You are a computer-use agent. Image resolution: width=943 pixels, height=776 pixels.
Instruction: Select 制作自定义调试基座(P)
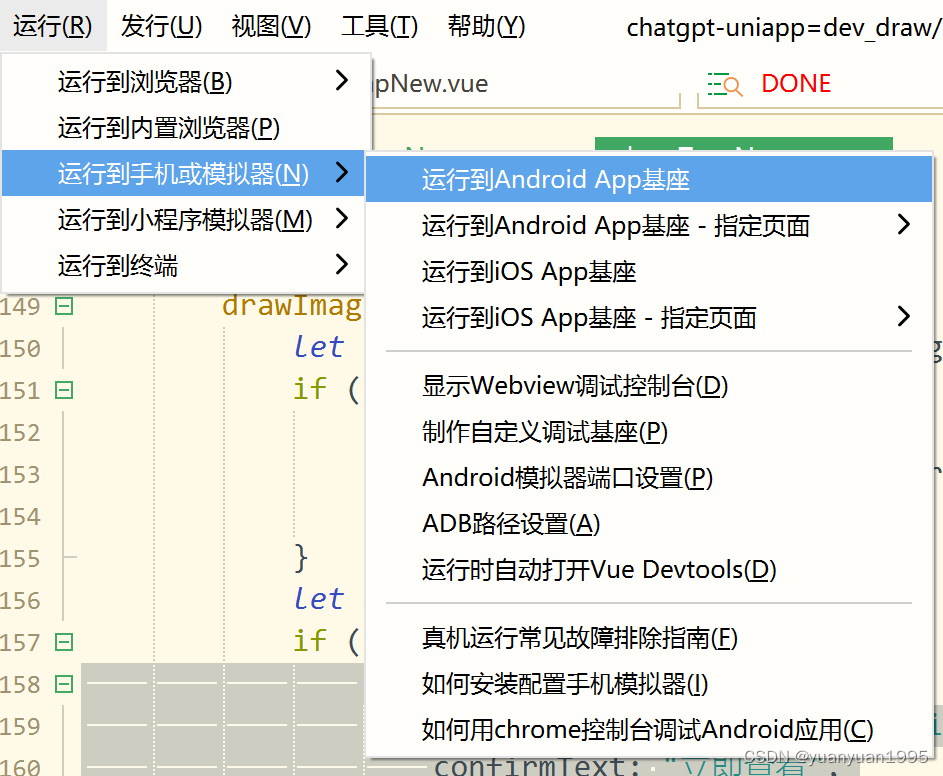(x=649, y=431)
